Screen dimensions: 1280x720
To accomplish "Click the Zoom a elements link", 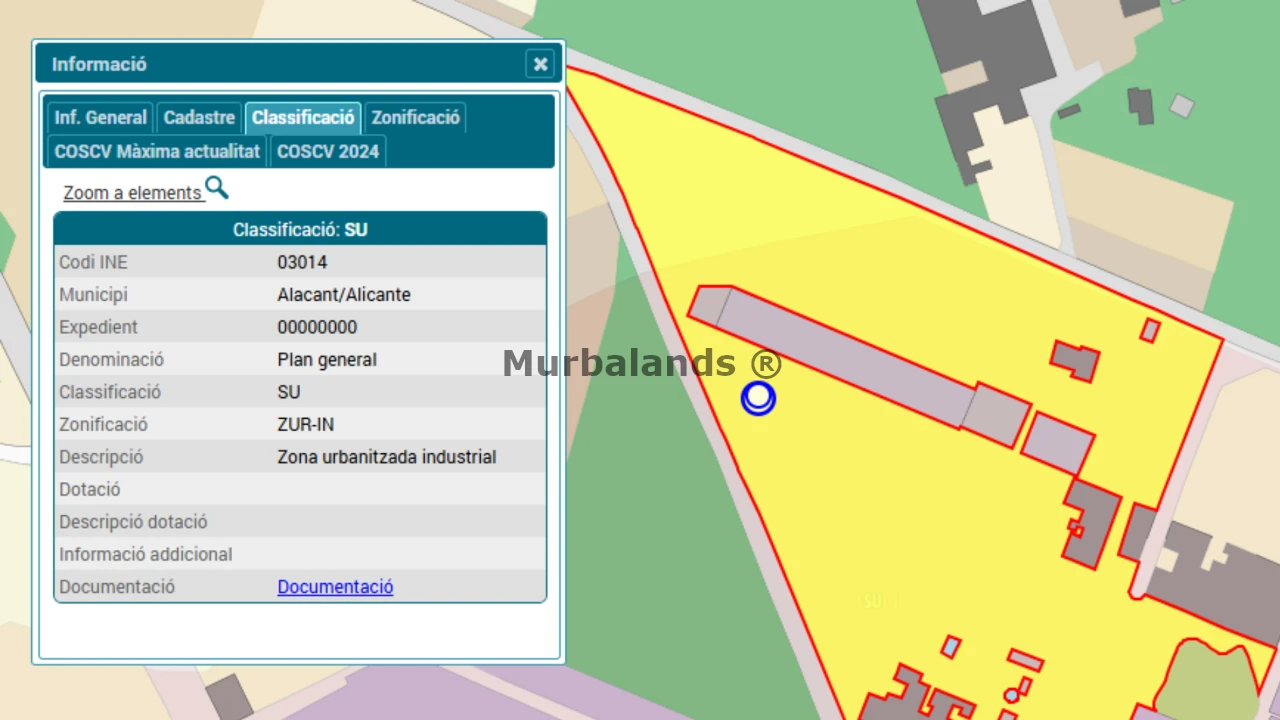I will point(132,193).
